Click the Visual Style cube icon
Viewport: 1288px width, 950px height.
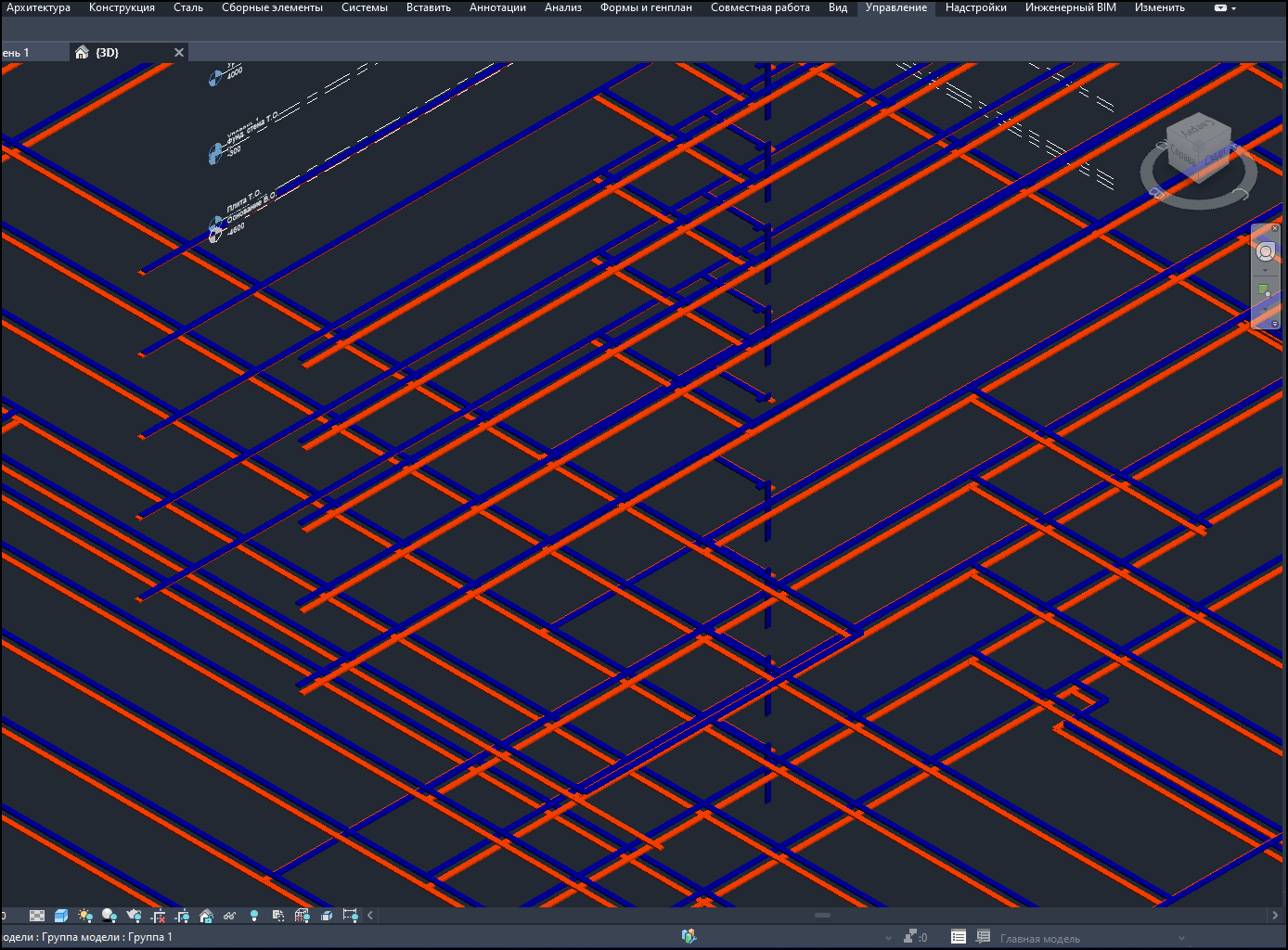point(61,916)
